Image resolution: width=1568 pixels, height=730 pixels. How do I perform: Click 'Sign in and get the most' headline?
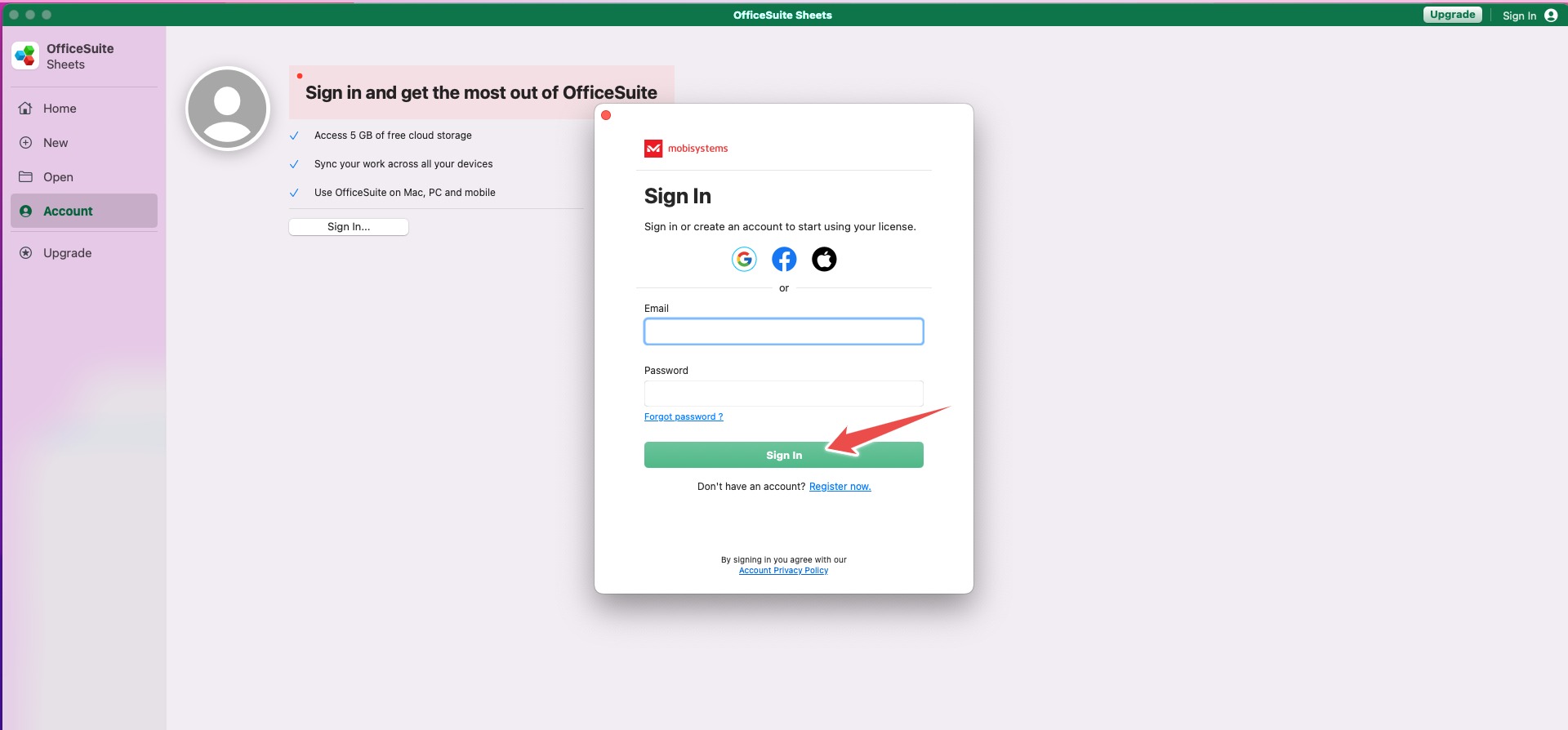[481, 92]
